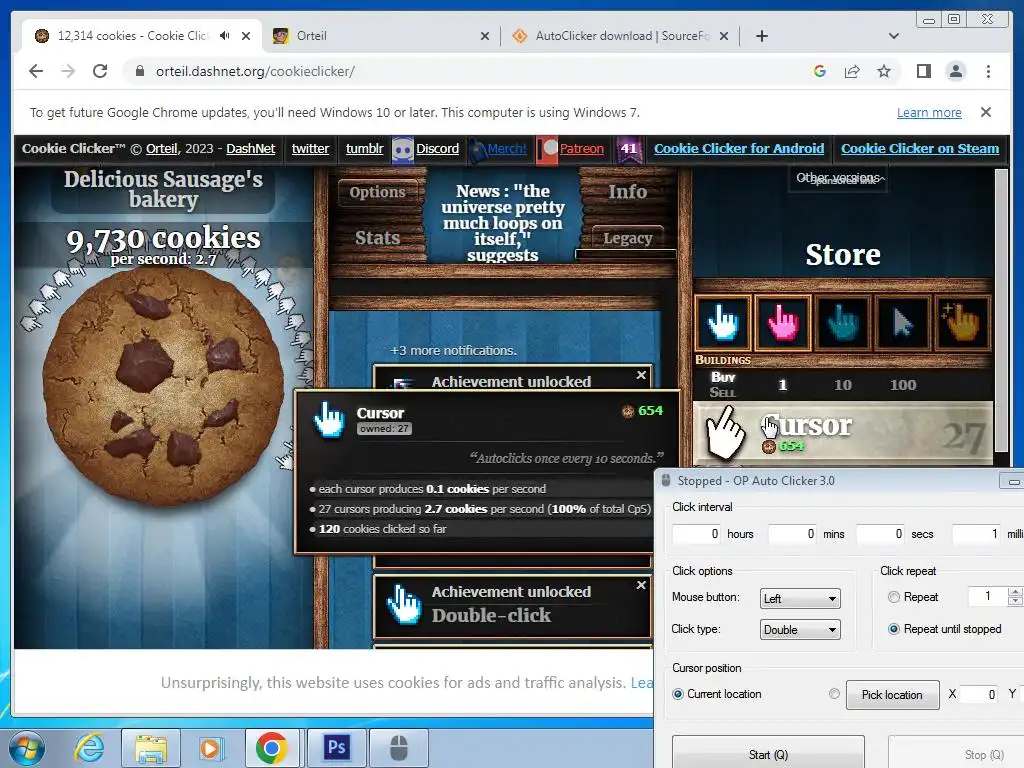Buy the orange hand upgrade in Store
Screen dimensions: 1024x768
click(x=963, y=322)
